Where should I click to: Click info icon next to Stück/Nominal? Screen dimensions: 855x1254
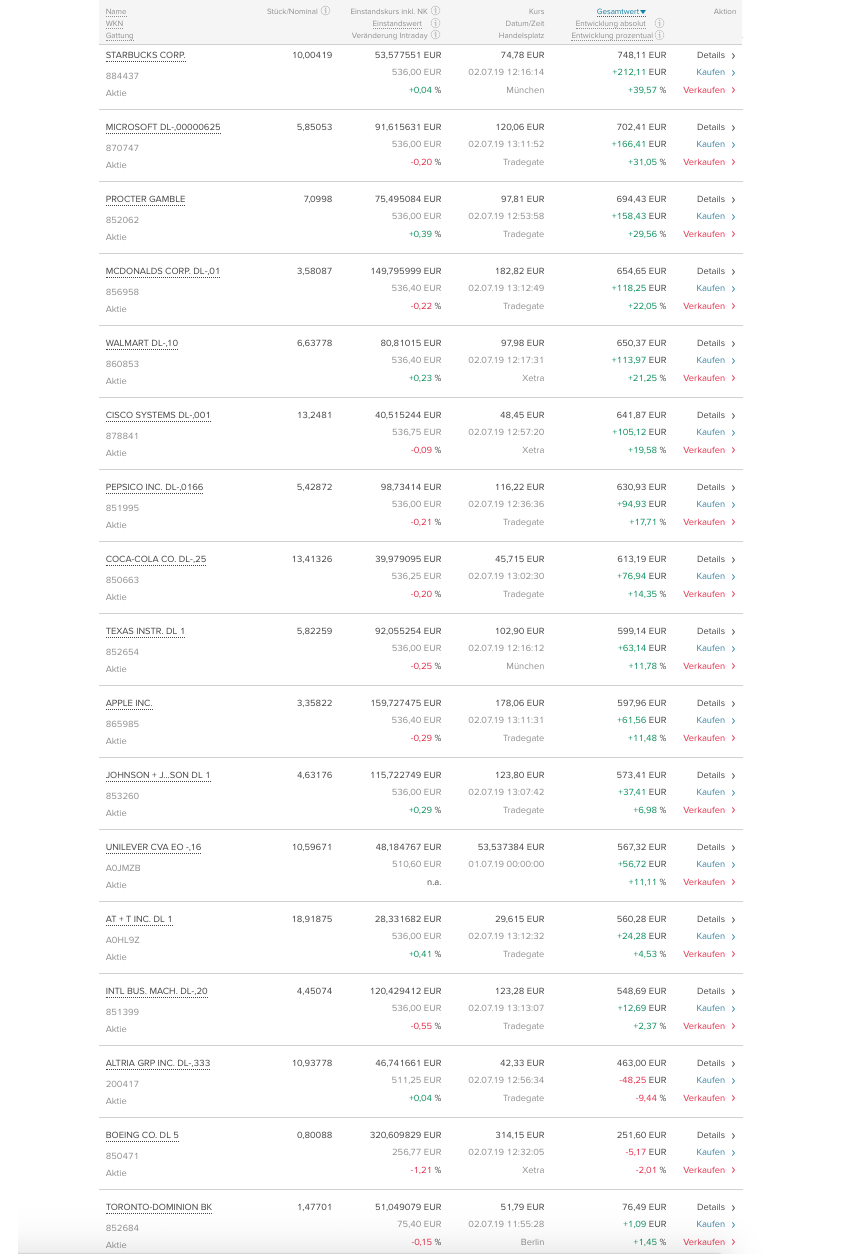click(326, 11)
